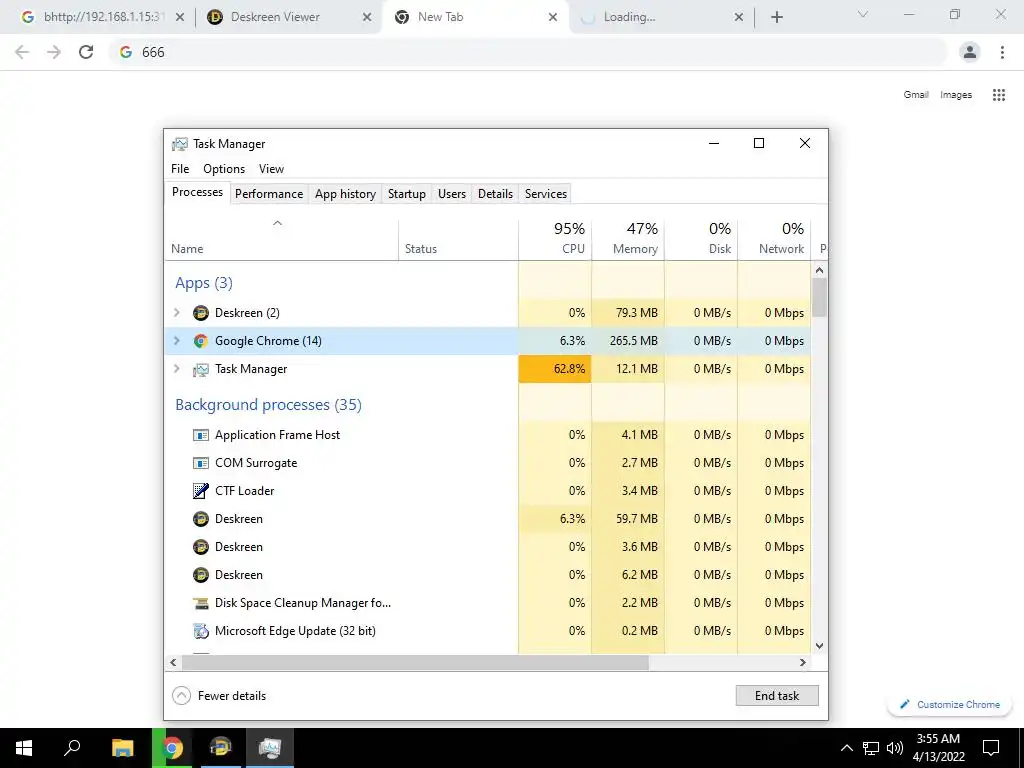The width and height of the screenshot is (1024, 768).
Task: Click the Disk Space Cleanup Manager icon
Action: pyautogui.click(x=200, y=603)
